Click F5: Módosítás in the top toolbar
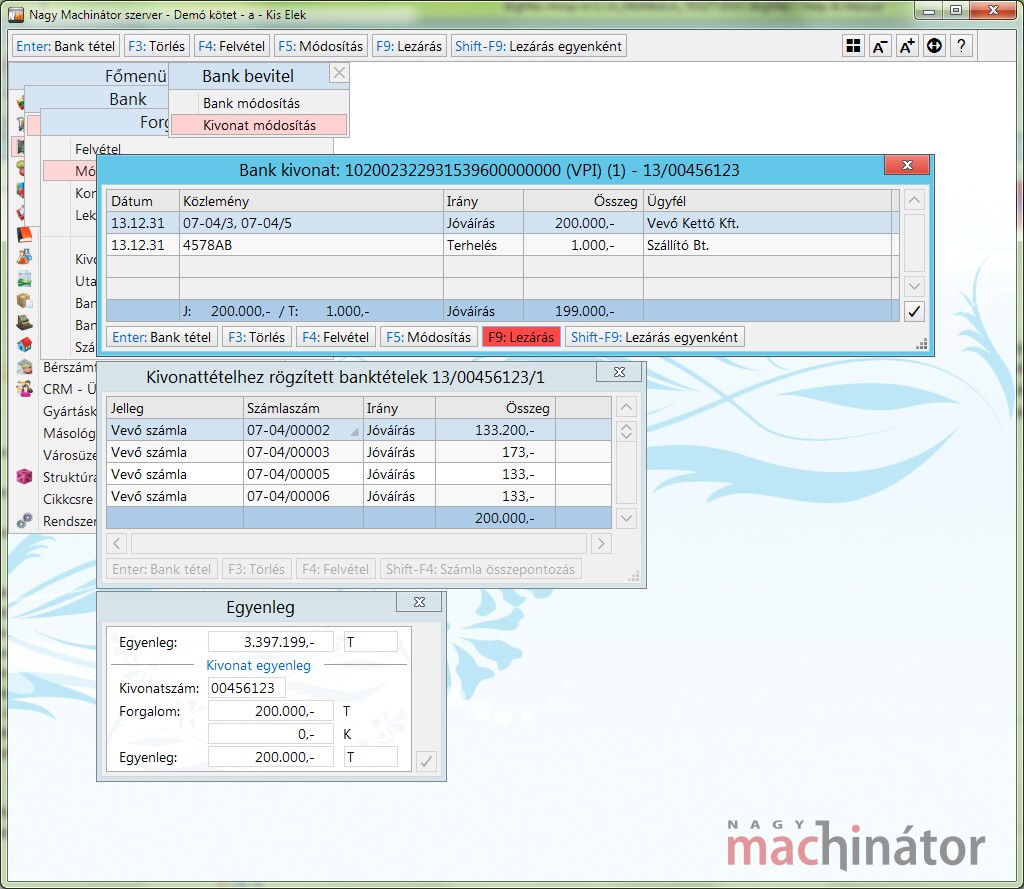 tap(320, 46)
